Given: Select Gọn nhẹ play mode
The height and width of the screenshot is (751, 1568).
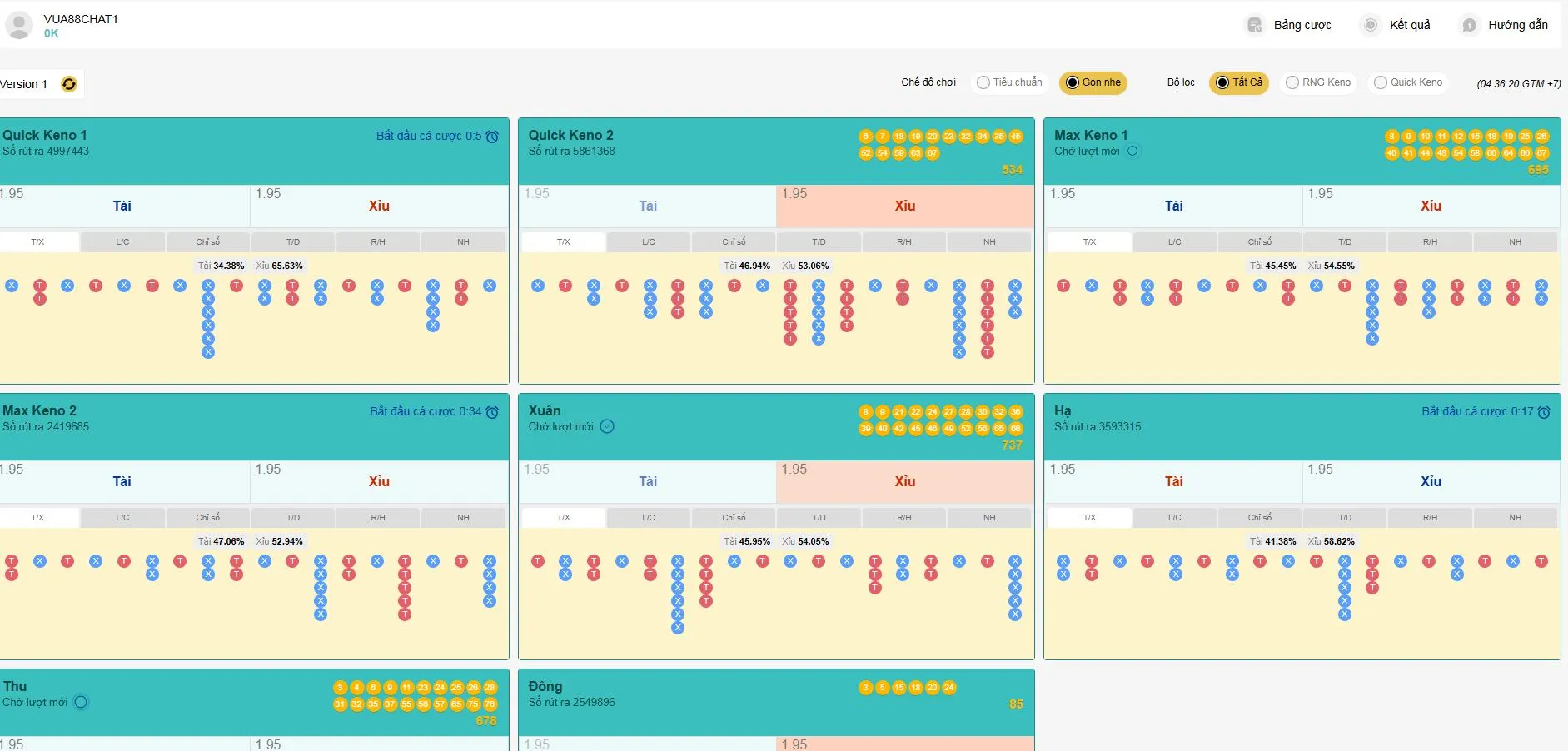Looking at the screenshot, I should coord(1093,82).
